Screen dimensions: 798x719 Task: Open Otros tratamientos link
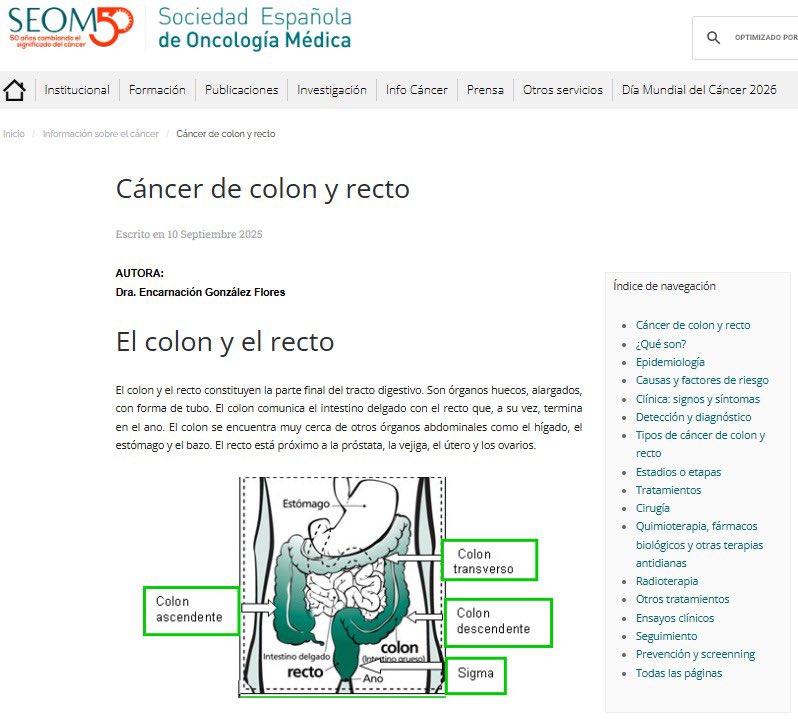click(682, 599)
